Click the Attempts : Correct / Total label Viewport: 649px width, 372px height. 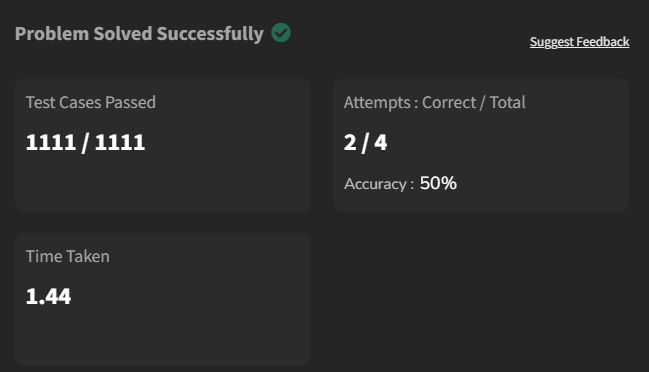click(435, 103)
